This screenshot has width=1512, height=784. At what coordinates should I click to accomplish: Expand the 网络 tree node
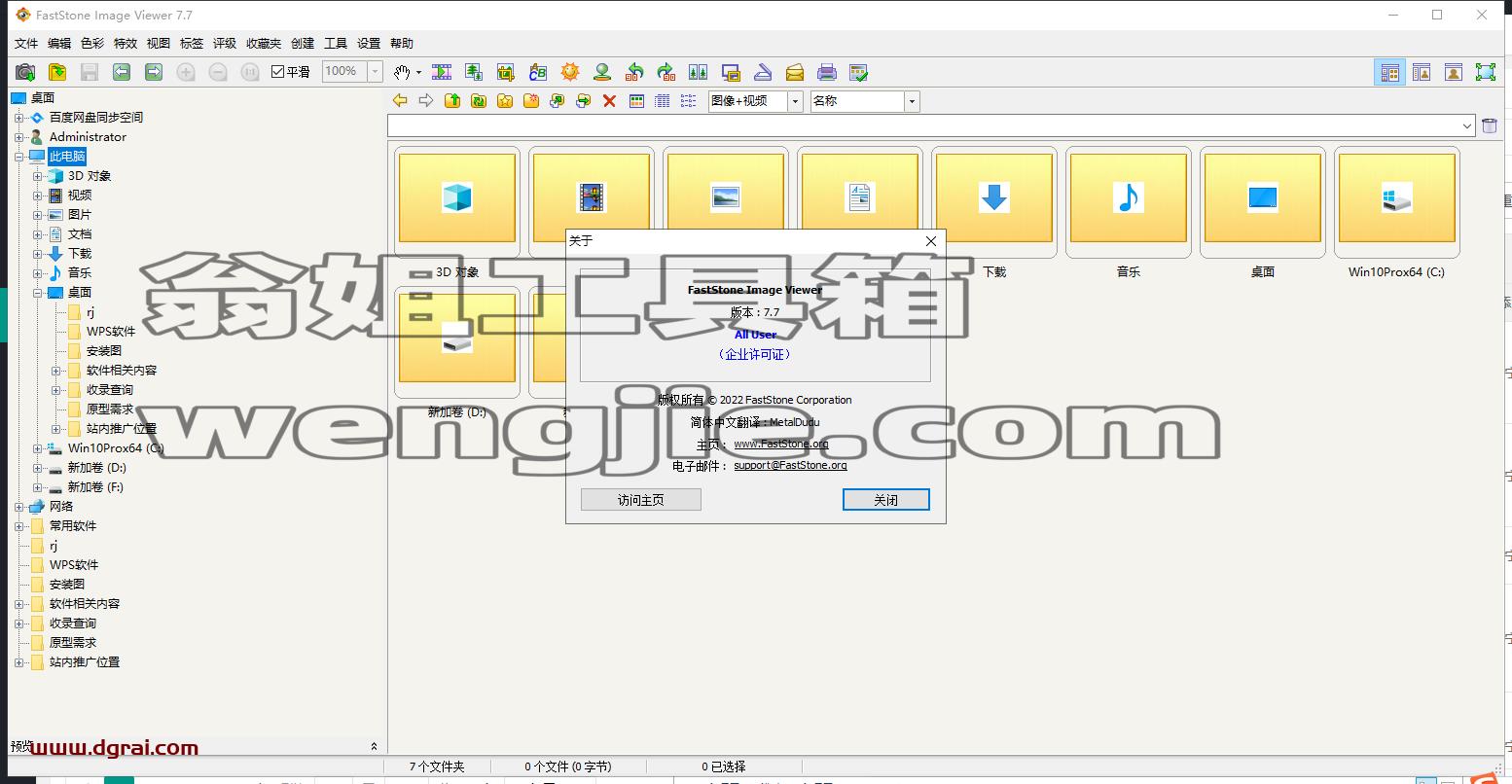click(x=18, y=507)
